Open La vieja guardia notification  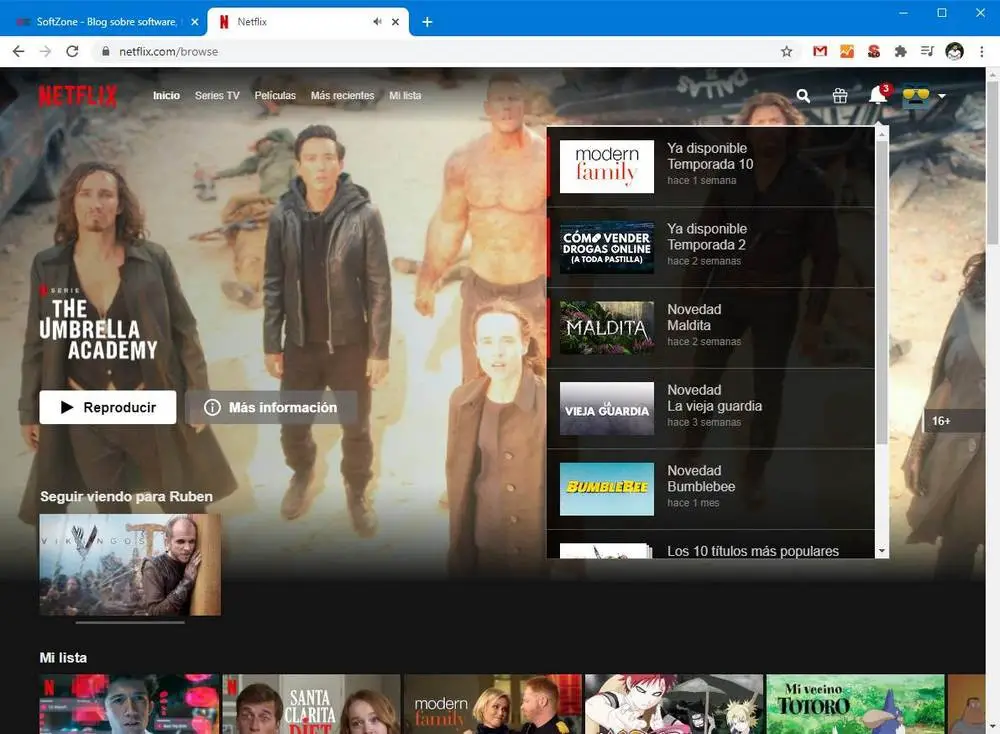click(x=711, y=409)
